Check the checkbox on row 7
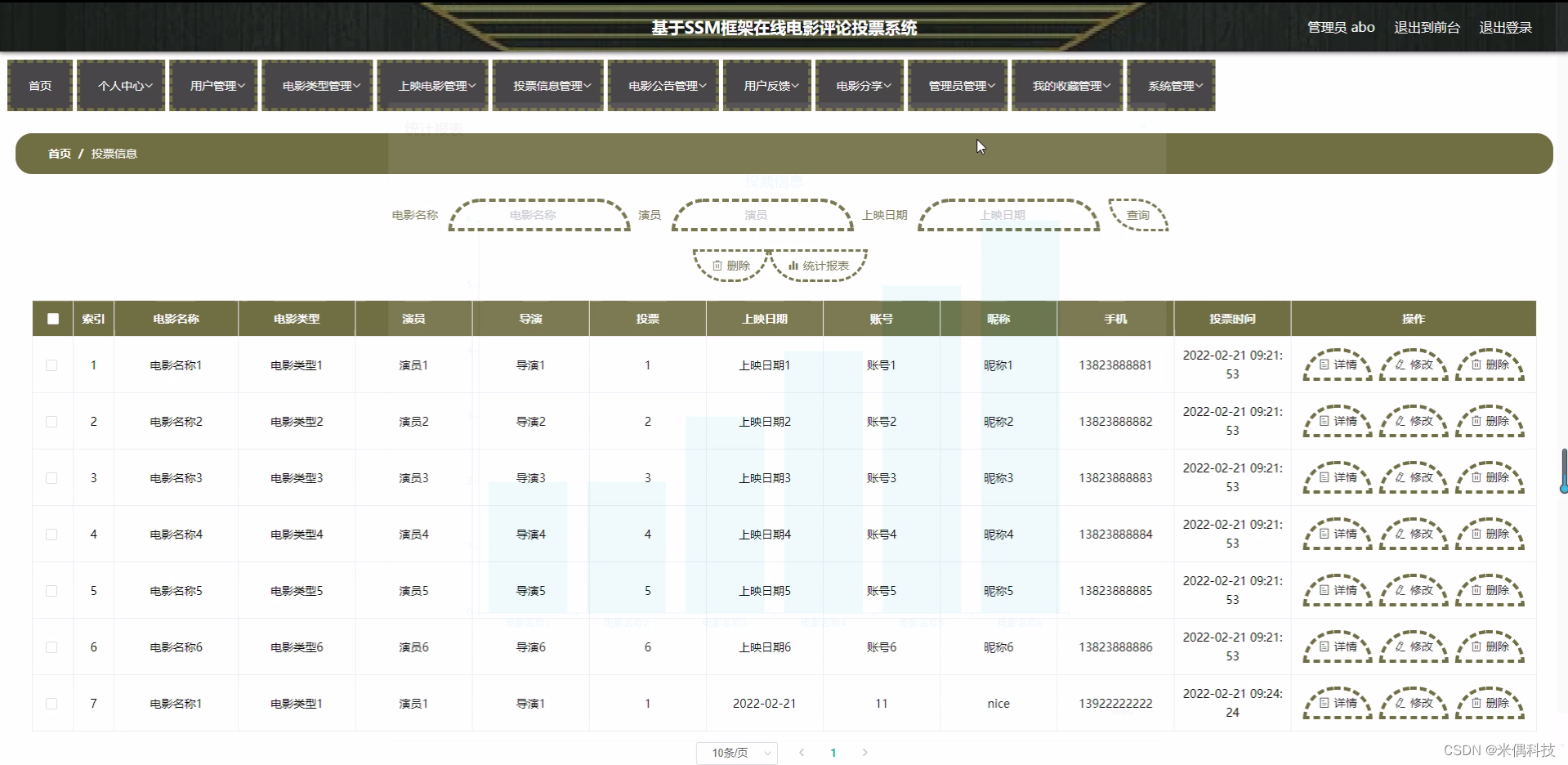The height and width of the screenshot is (765, 1568). coord(52,703)
